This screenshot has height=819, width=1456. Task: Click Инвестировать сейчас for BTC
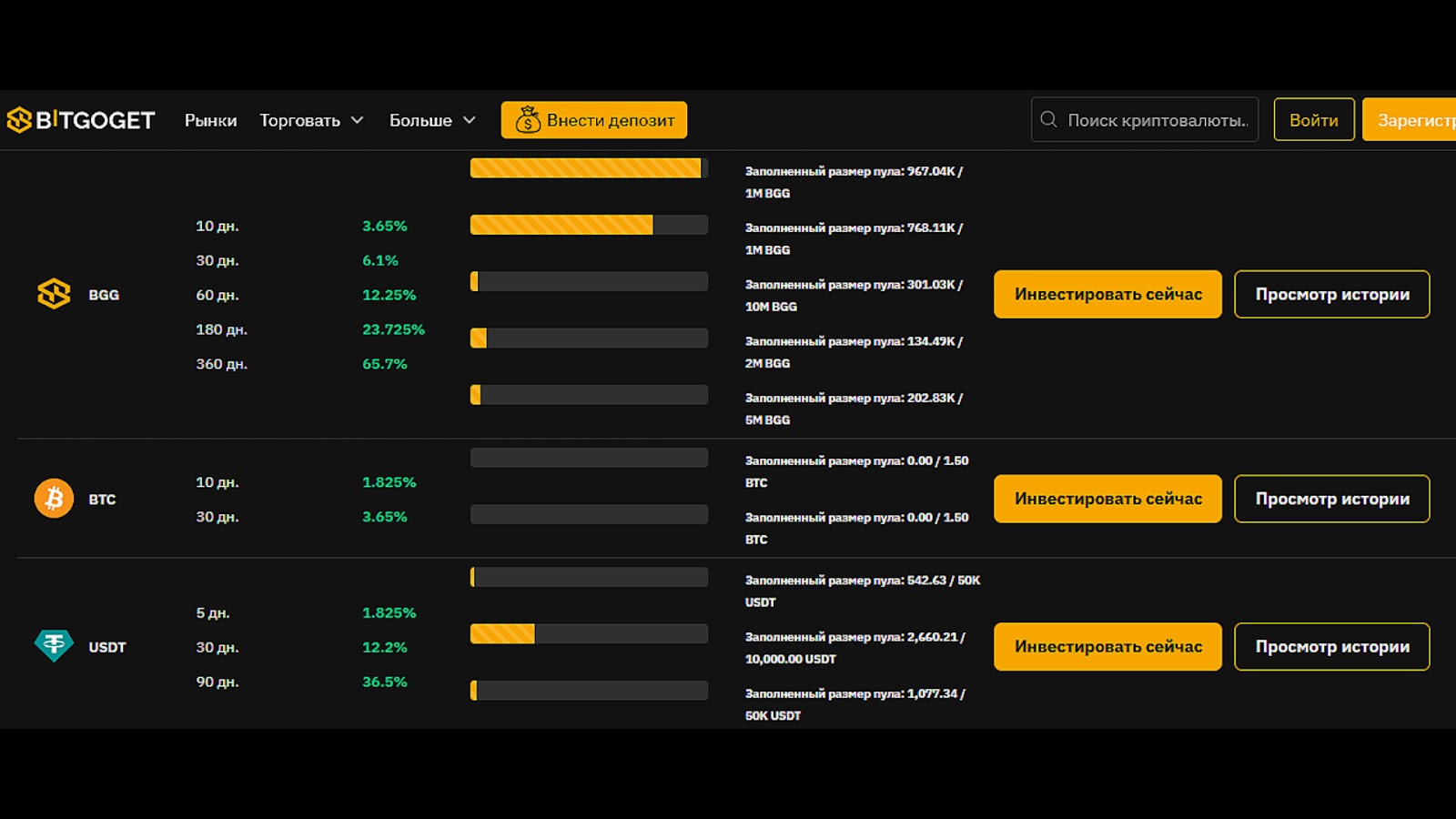click(x=1107, y=499)
